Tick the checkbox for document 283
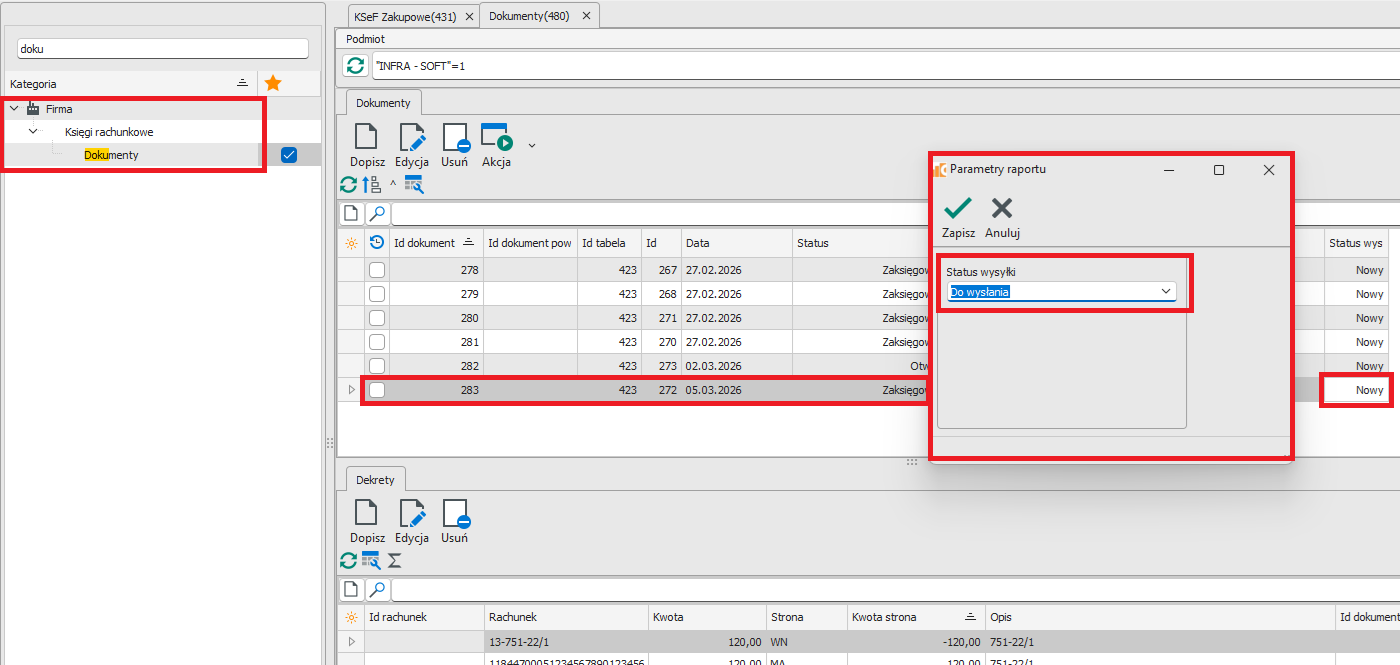The width and height of the screenshot is (1400, 665). (376, 390)
